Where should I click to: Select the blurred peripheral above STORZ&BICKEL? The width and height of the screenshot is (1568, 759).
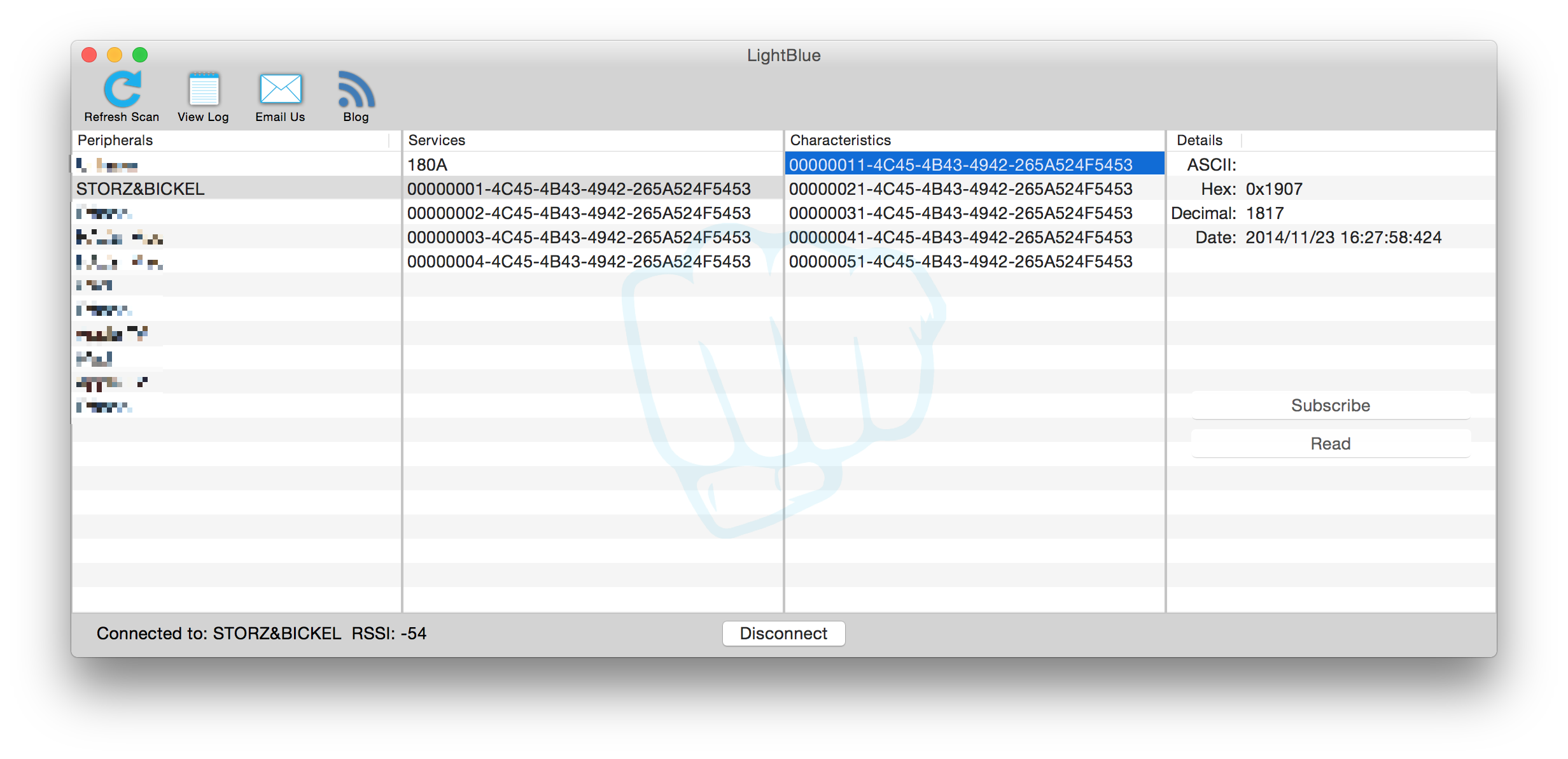[236, 165]
